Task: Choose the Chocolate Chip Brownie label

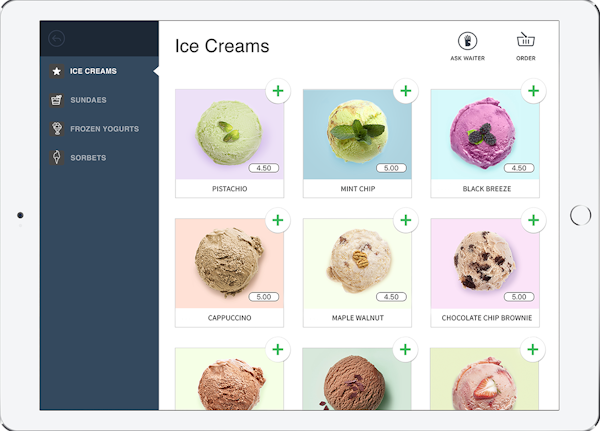Action: [487, 318]
